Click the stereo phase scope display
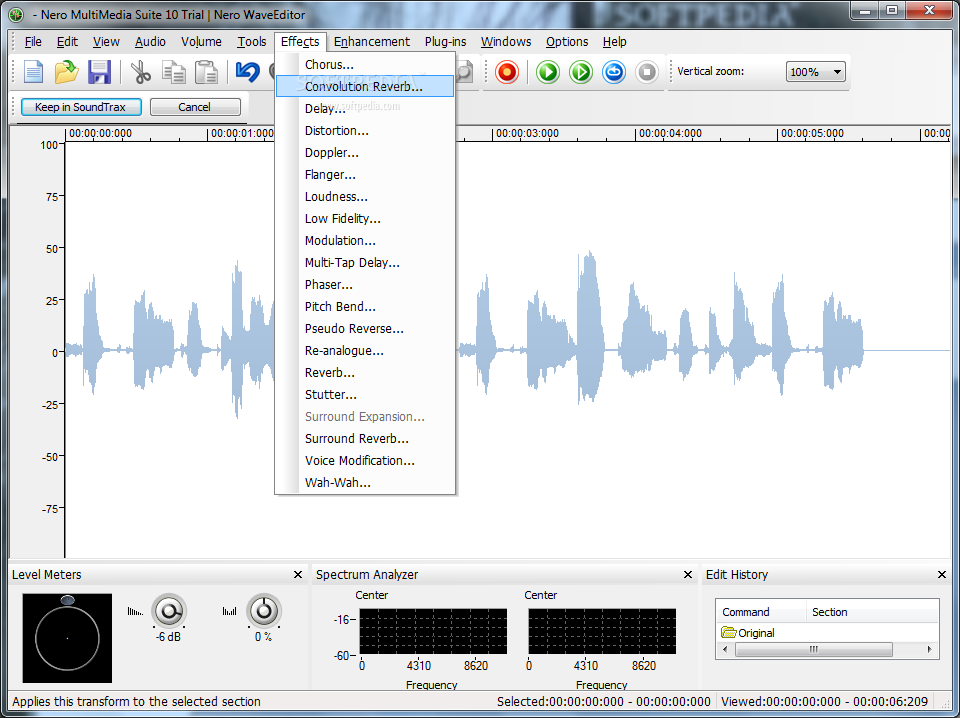960x718 pixels. coord(67,638)
